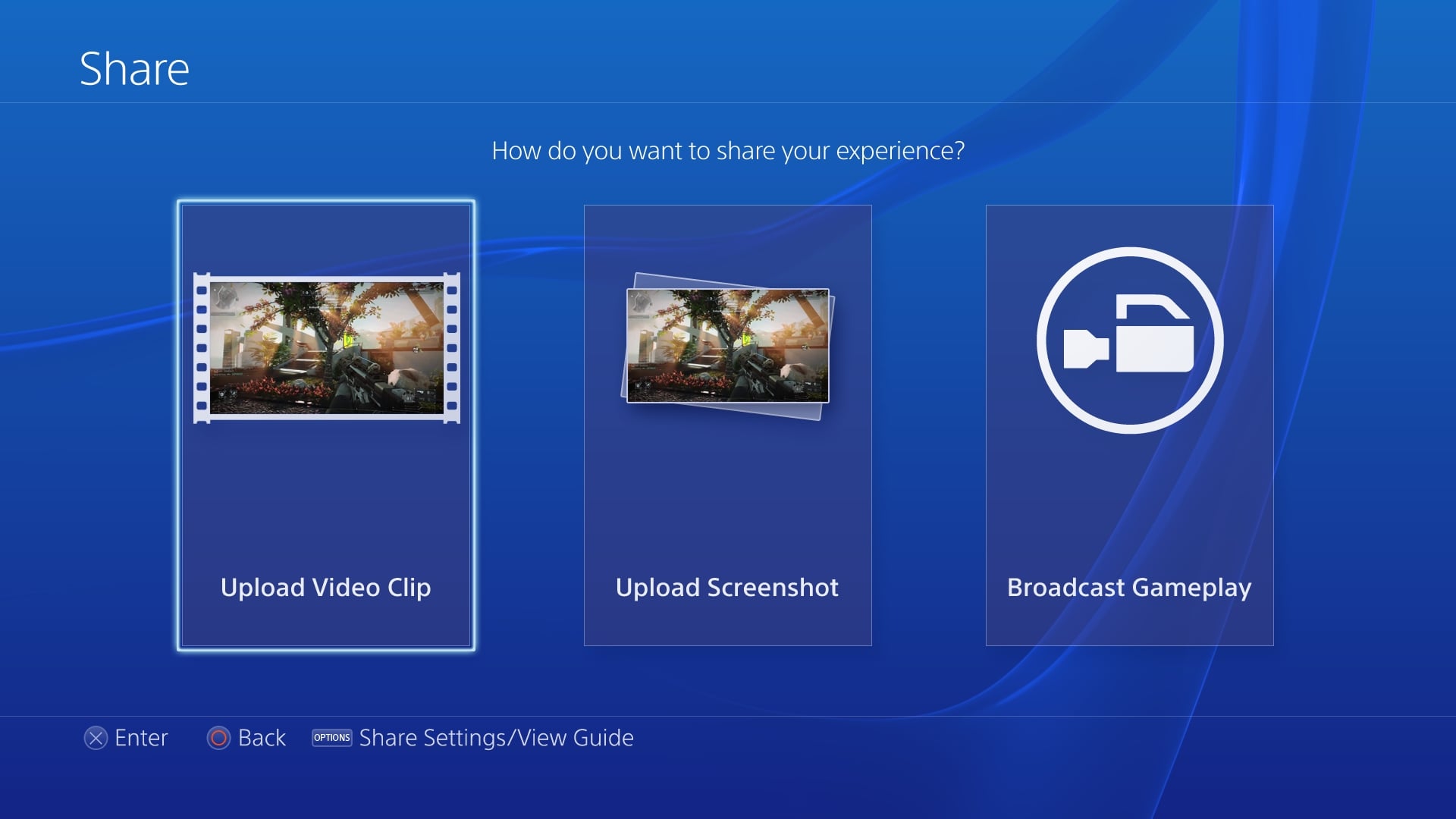This screenshot has height=819, width=1456.
Task: Select the Upload Screenshot card
Action: point(728,425)
